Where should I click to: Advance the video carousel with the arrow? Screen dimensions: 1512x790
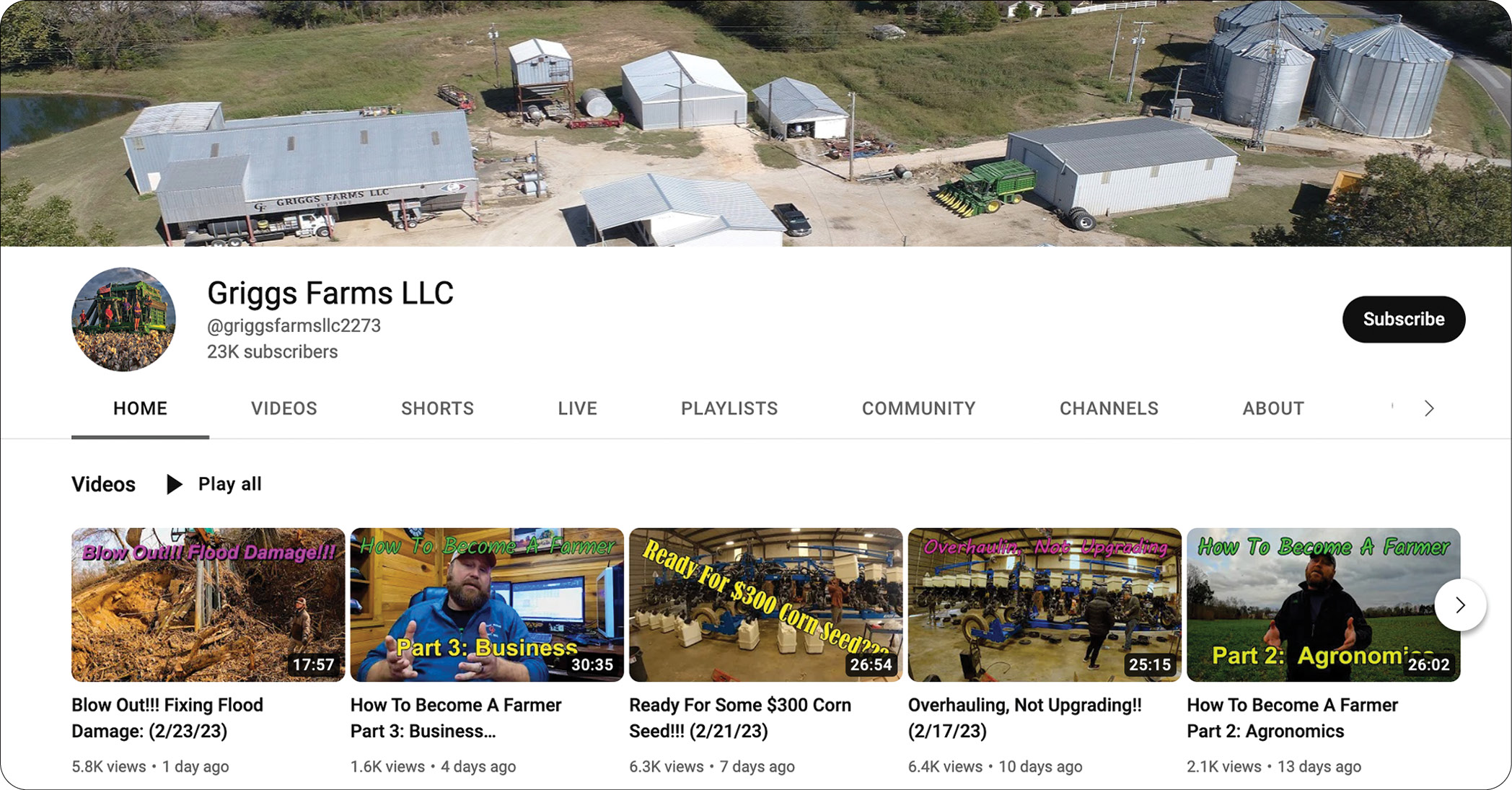point(1460,605)
